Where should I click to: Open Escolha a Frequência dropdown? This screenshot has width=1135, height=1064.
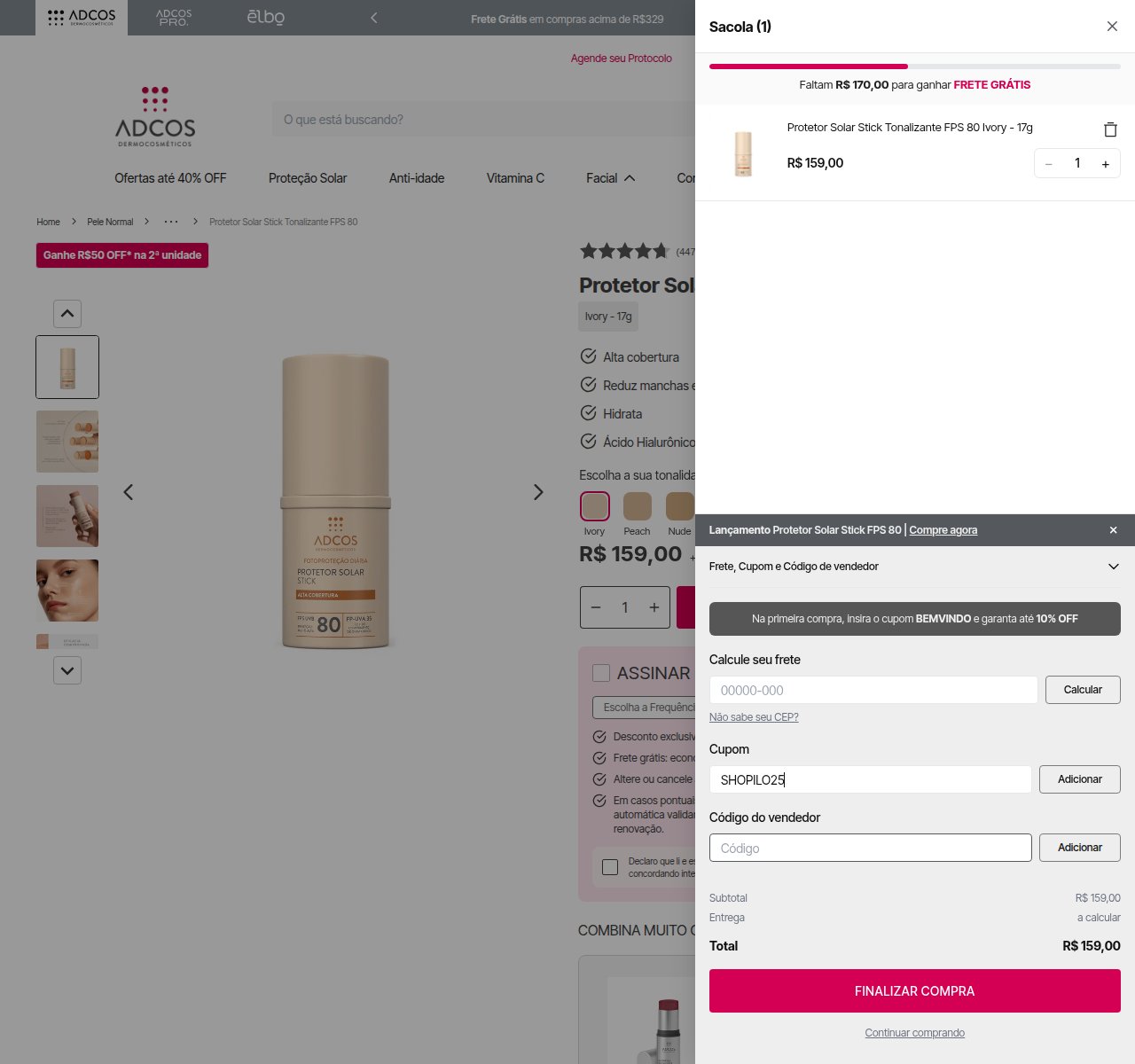[x=644, y=708]
